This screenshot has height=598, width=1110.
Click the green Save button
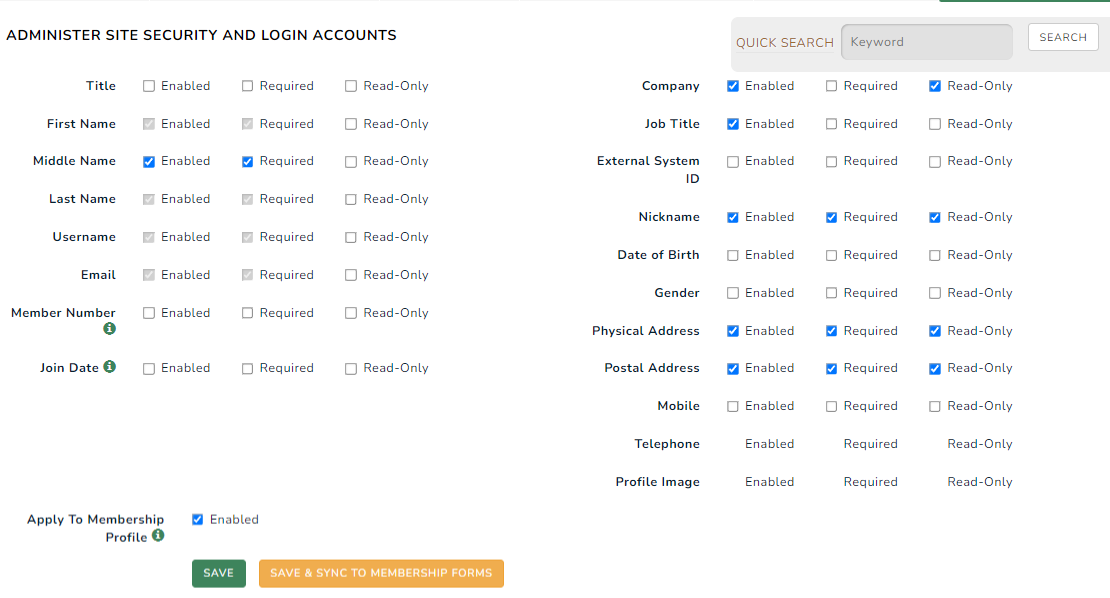[x=218, y=573]
